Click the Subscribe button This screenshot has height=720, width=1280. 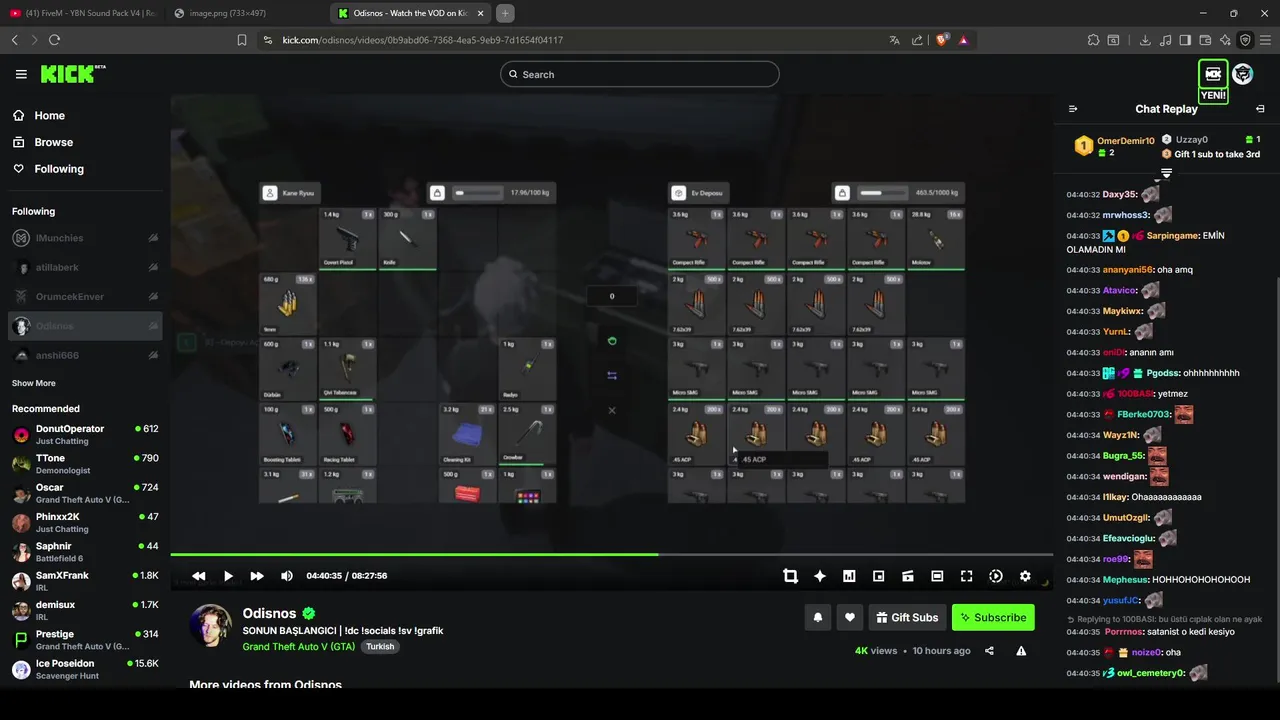tap(993, 618)
